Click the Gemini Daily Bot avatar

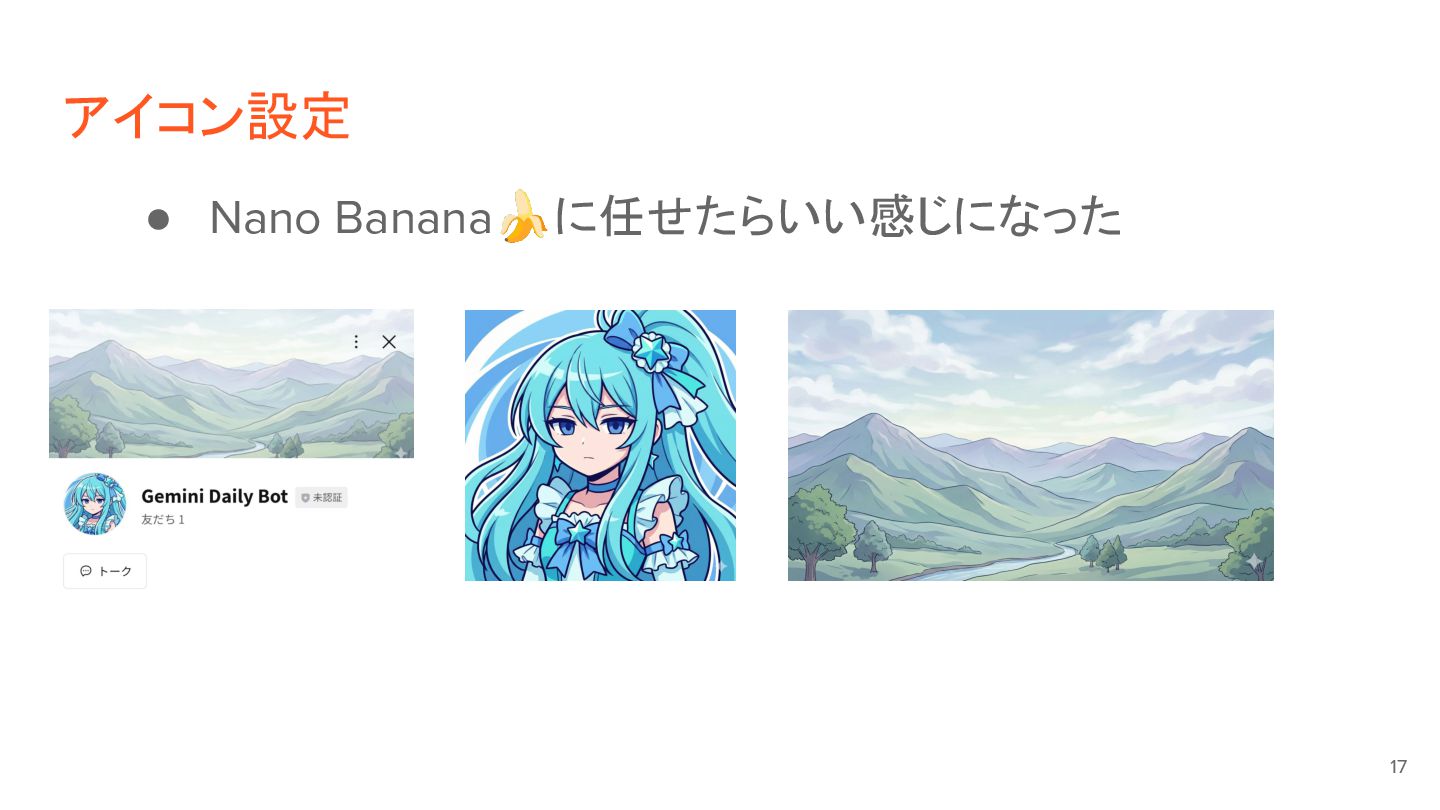coord(95,504)
